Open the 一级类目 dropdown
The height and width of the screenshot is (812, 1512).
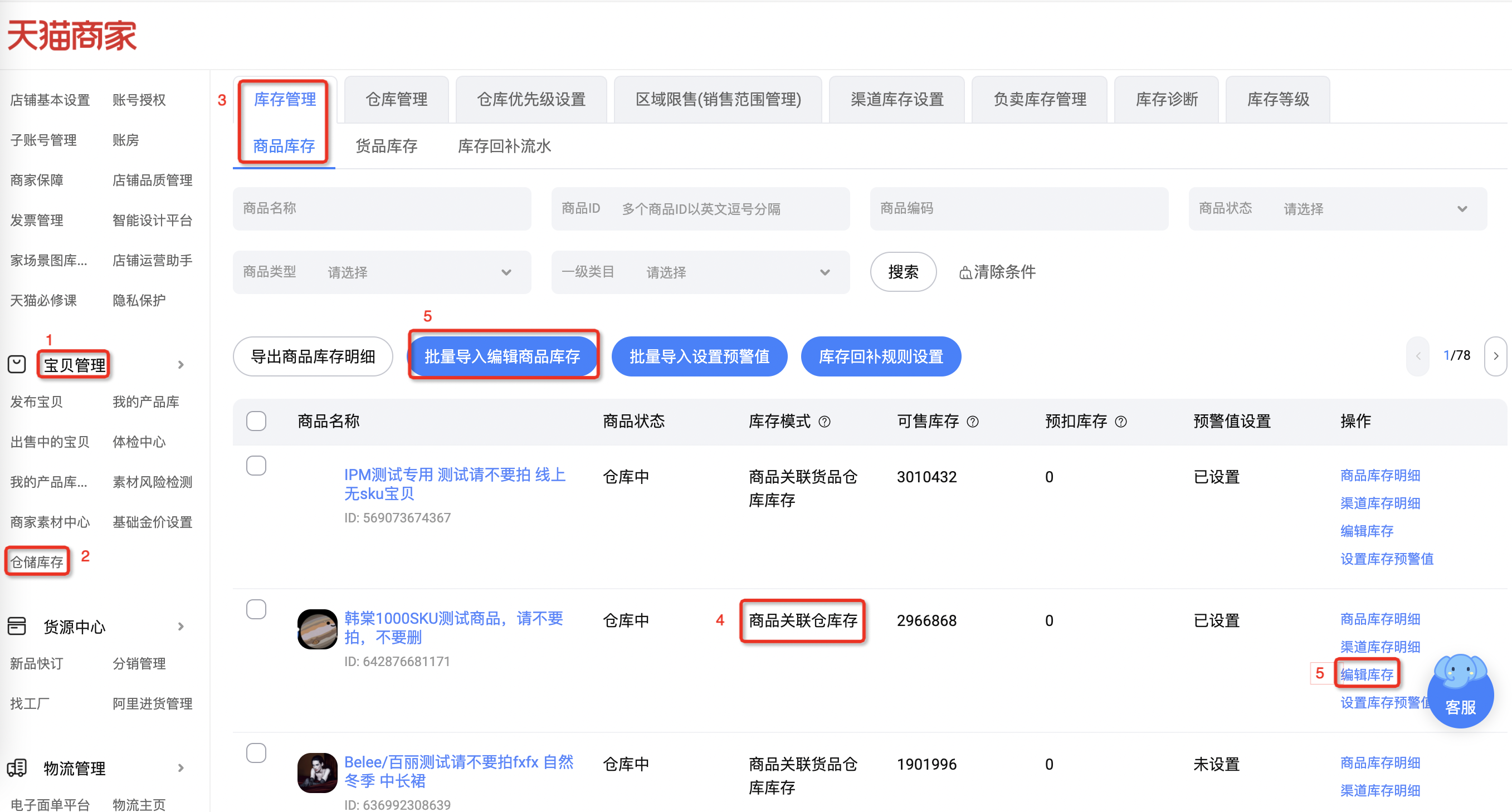(700, 272)
